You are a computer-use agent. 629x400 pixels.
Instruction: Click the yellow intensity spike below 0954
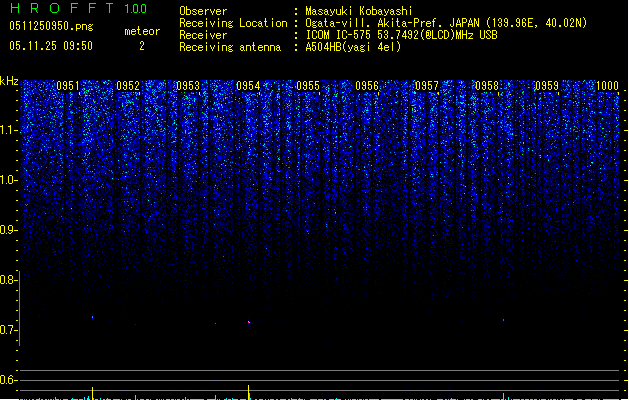pos(248,392)
